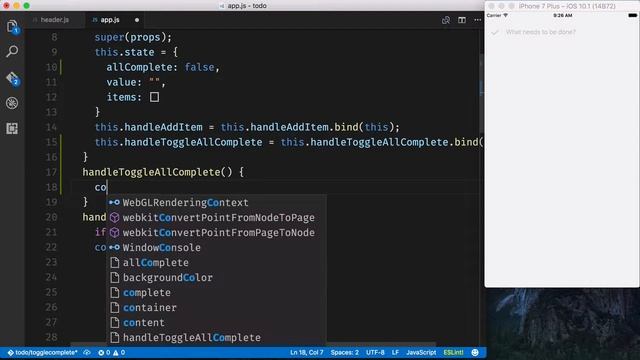The width and height of the screenshot is (640, 360).
Task: Choose WebGLRenderingContext suggestion
Action: coord(216,202)
